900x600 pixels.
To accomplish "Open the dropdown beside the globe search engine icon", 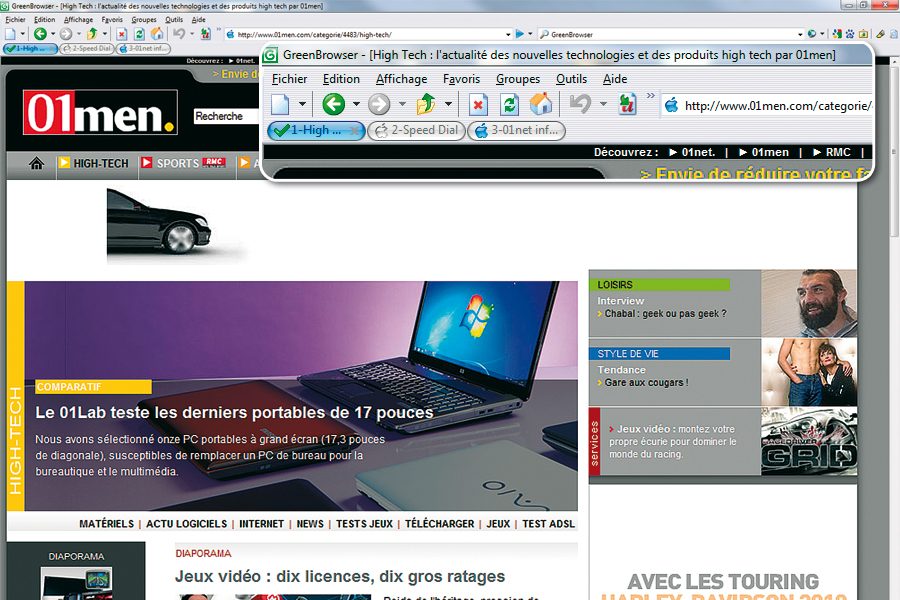I will tap(823, 34).
